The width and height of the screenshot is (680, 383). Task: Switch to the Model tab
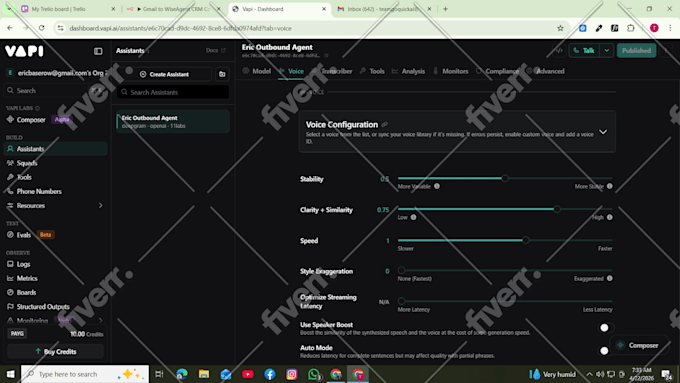(257, 71)
